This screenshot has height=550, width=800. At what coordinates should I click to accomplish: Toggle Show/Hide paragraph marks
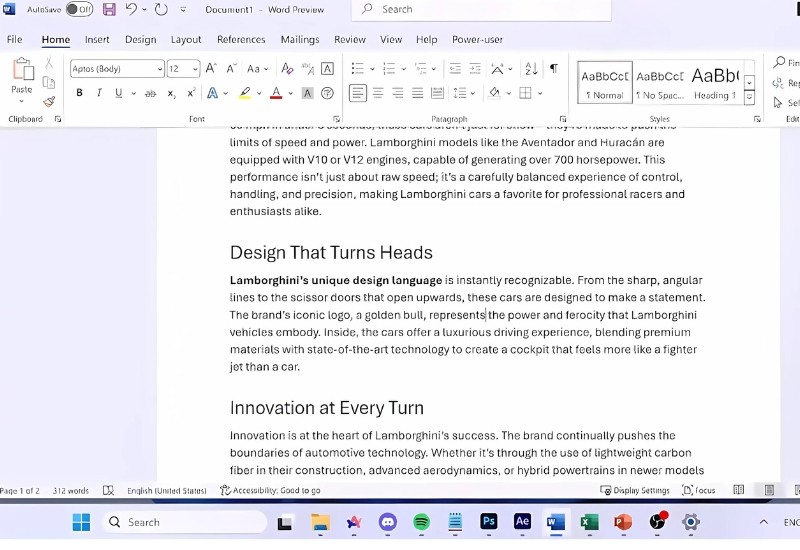(x=554, y=68)
